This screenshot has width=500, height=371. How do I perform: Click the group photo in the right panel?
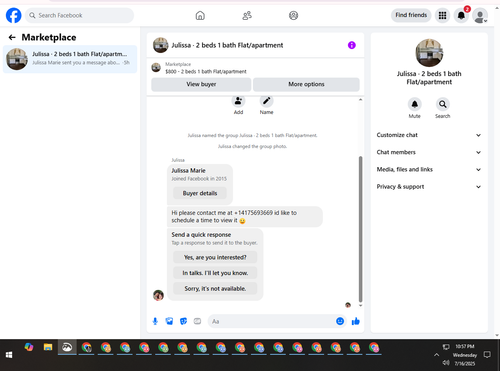[429, 53]
